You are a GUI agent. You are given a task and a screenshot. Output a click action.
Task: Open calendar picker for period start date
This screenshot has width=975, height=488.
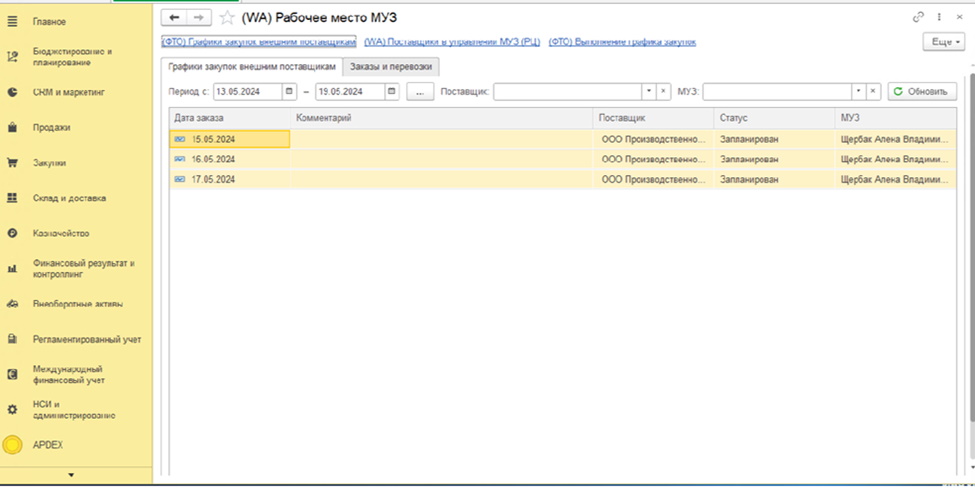(290, 91)
